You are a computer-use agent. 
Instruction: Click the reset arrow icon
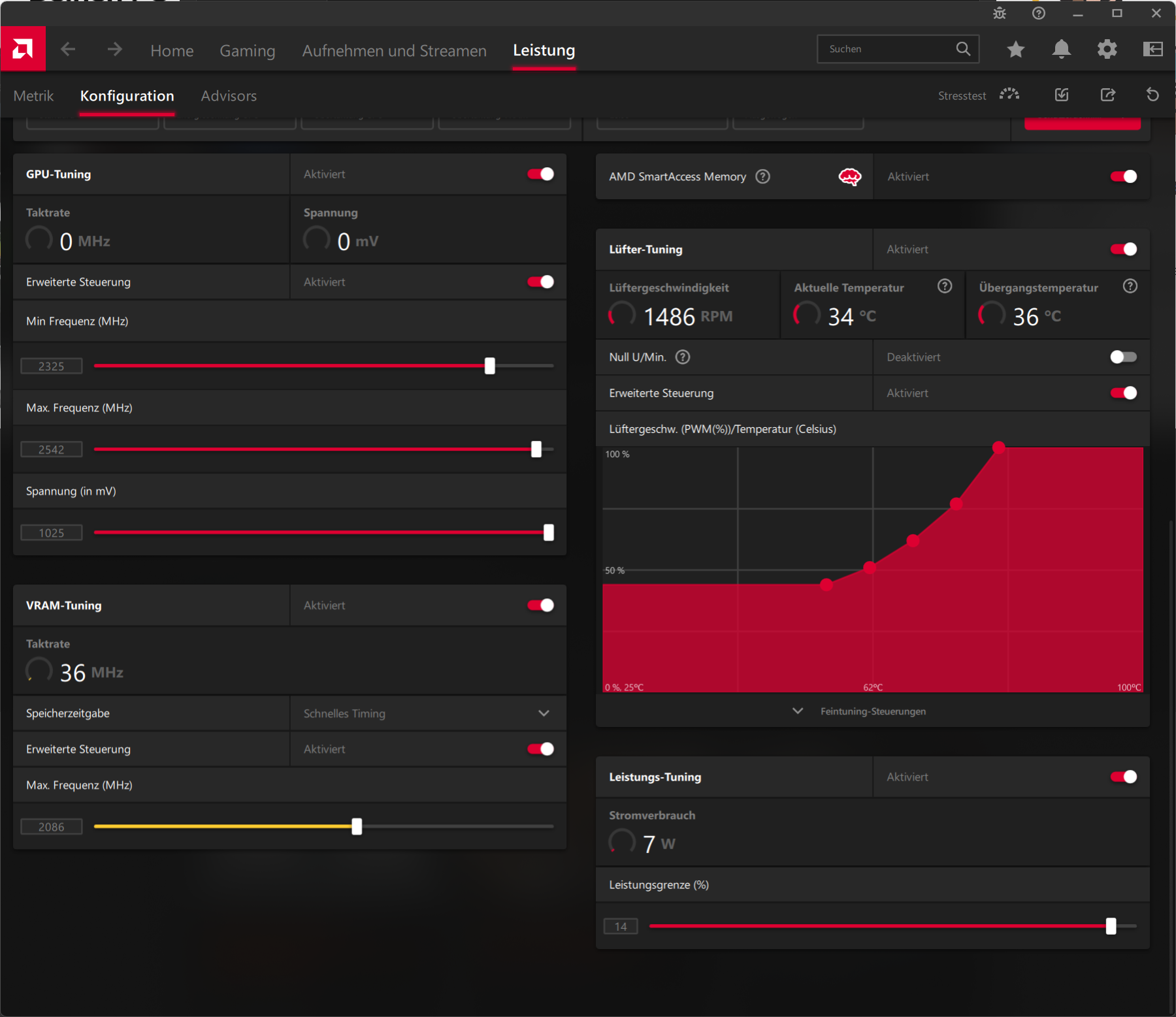tap(1153, 95)
